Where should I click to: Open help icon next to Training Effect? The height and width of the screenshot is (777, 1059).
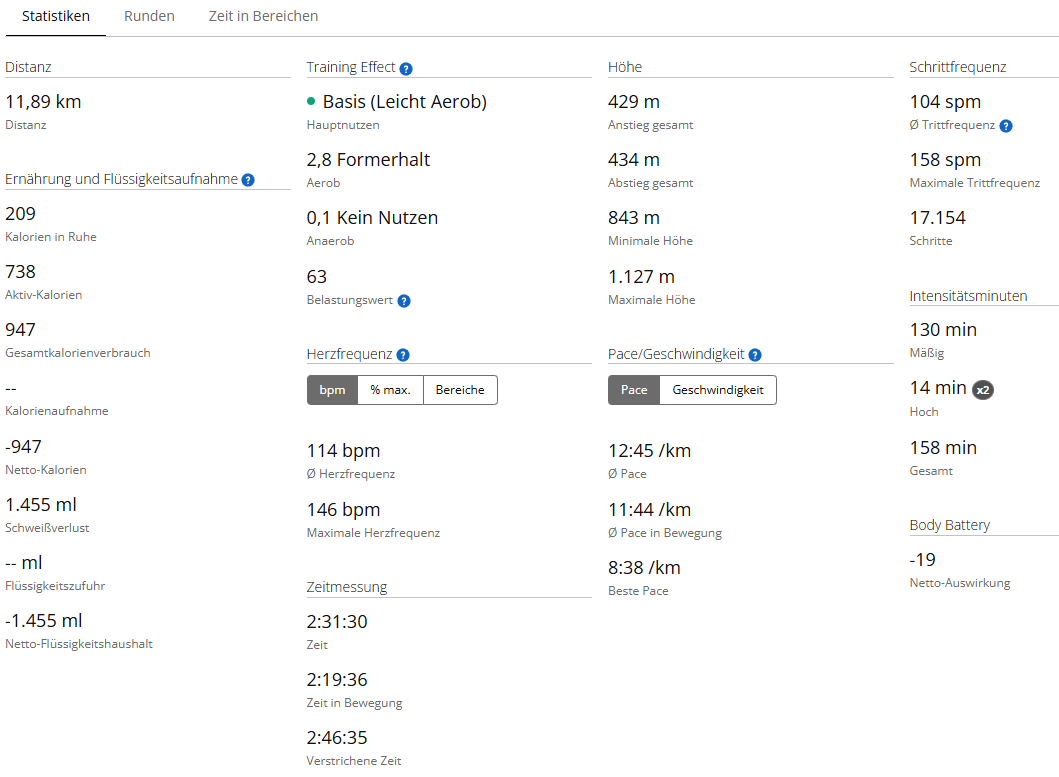tap(406, 68)
